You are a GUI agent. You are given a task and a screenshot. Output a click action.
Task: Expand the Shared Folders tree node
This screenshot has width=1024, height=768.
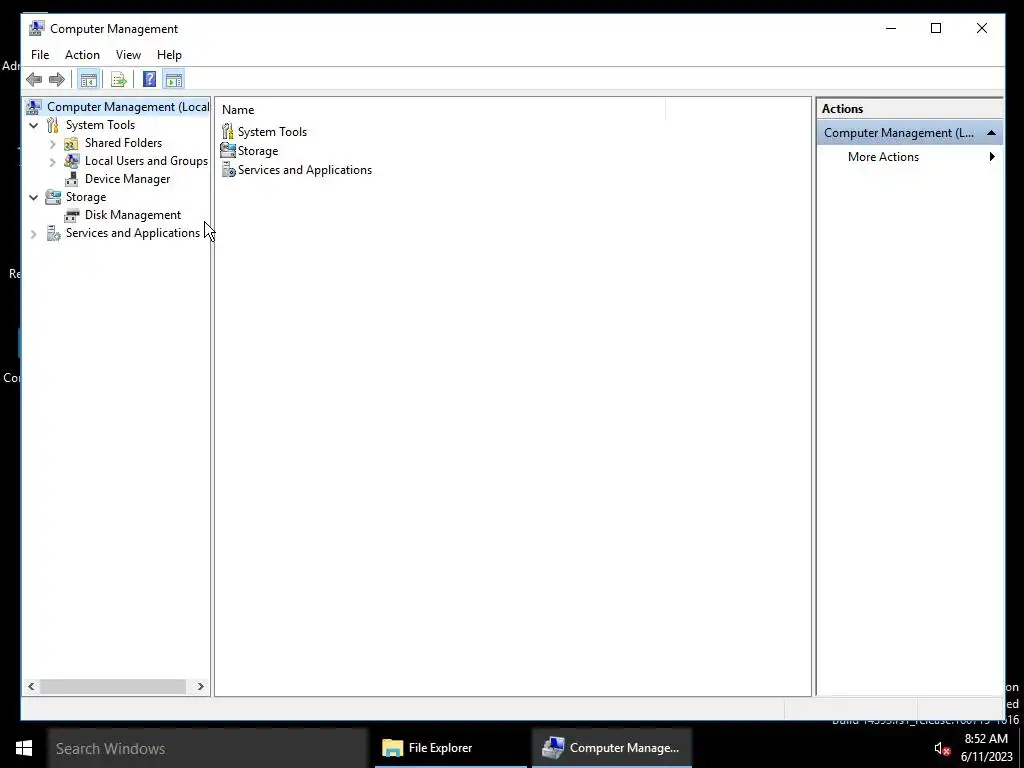[53, 143]
